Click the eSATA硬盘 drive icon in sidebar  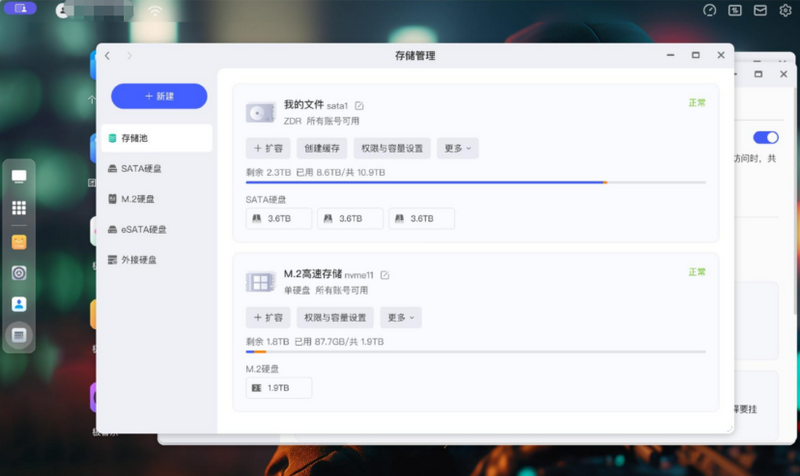pyautogui.click(x=112, y=230)
